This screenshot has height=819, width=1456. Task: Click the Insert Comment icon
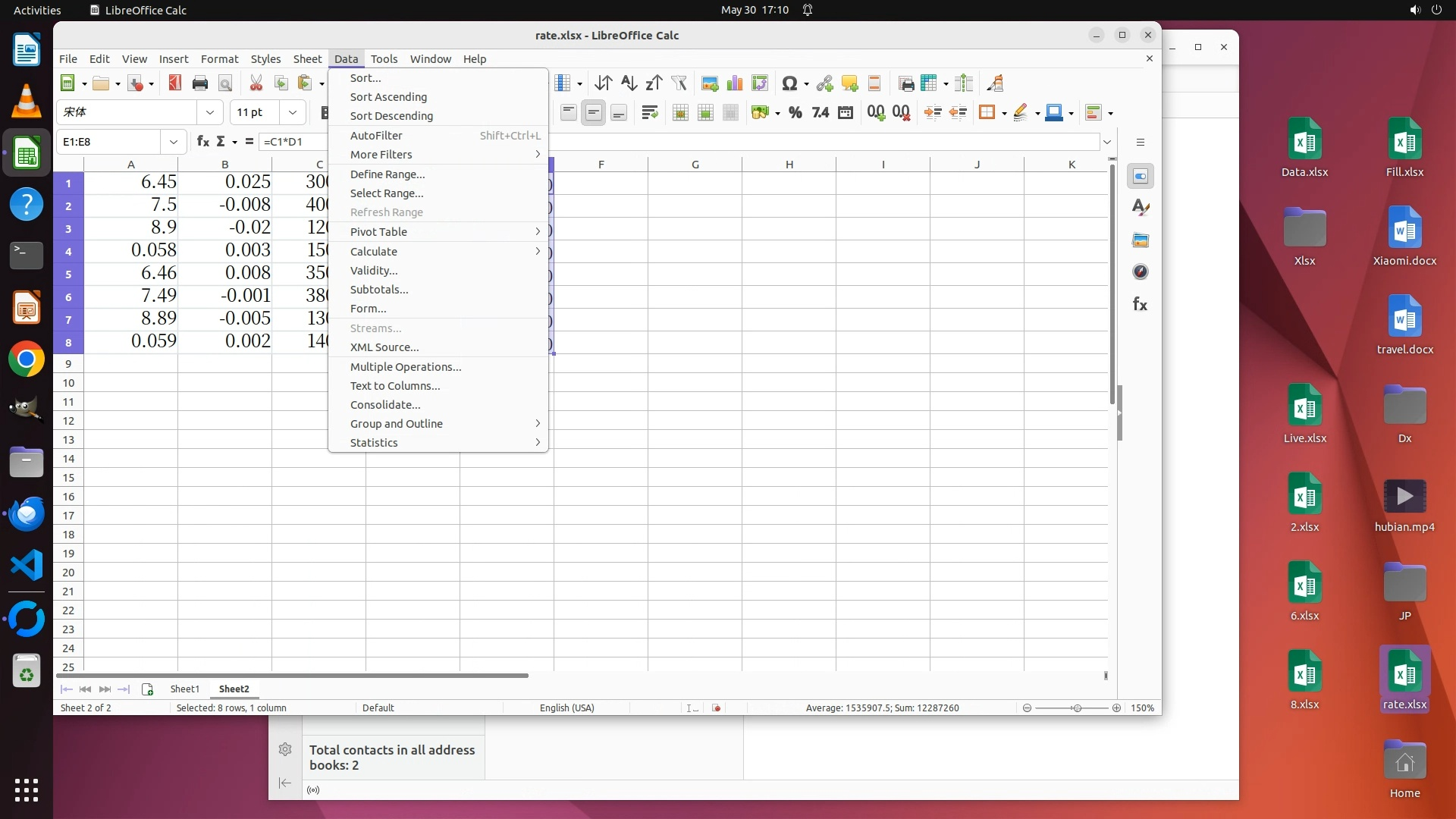(x=849, y=83)
